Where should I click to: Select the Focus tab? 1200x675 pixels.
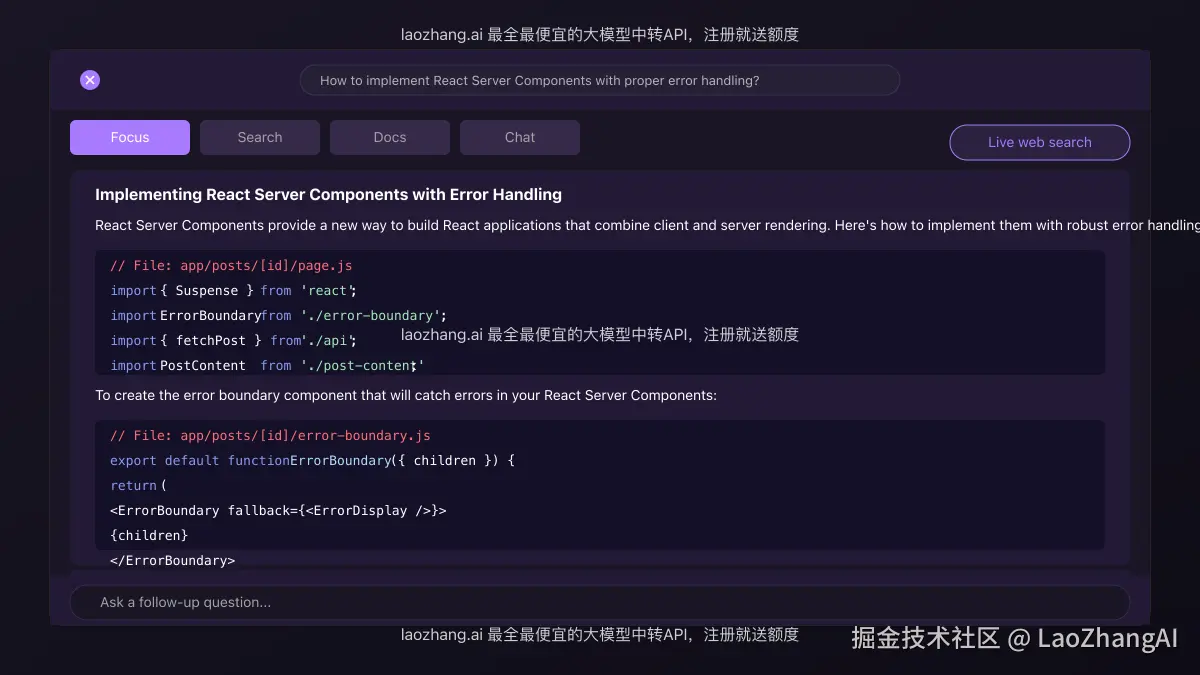pyautogui.click(x=130, y=137)
